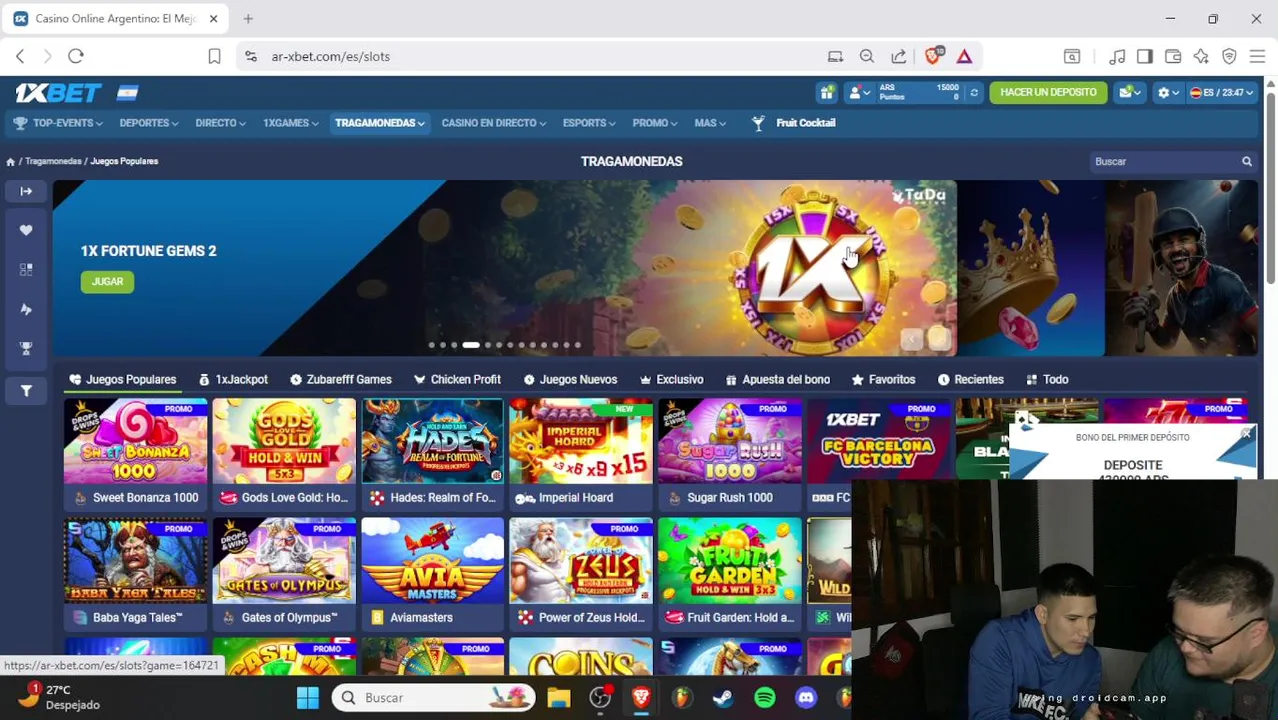Open Imperial Hoard game thumbnail
The height and width of the screenshot is (720, 1278).
click(x=581, y=441)
